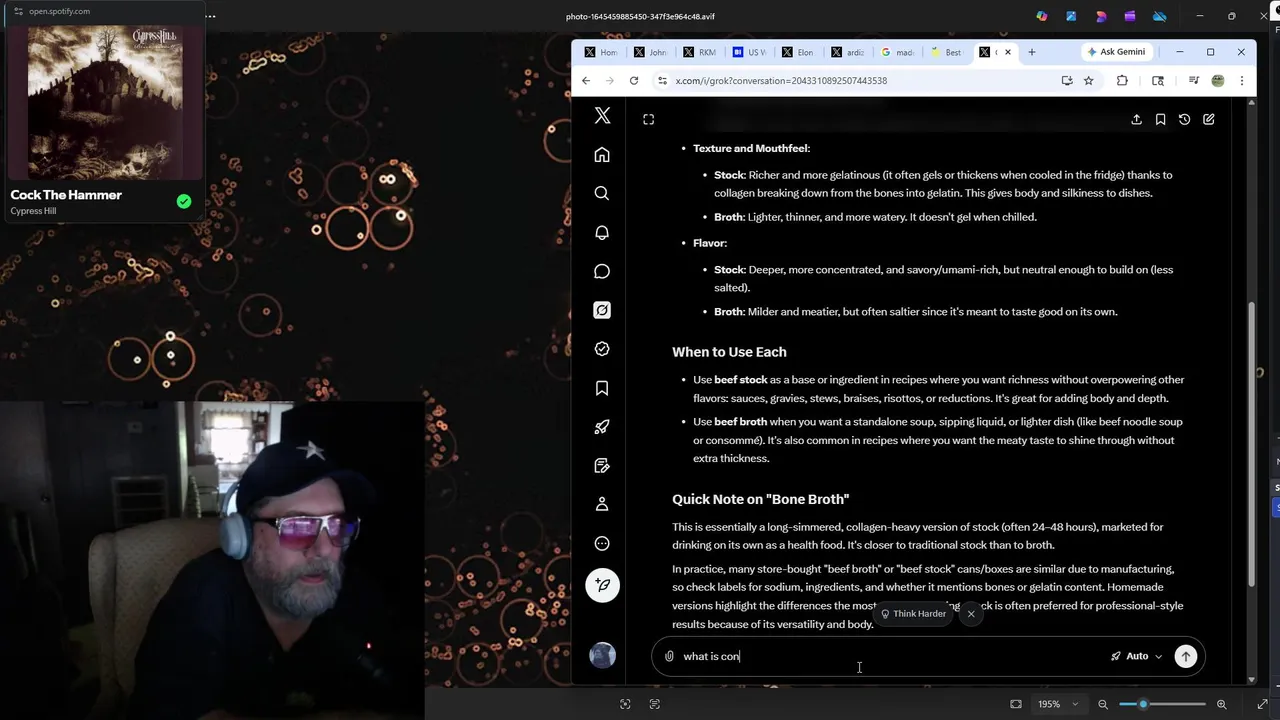Click the Chrome address bar URL

(x=781, y=81)
